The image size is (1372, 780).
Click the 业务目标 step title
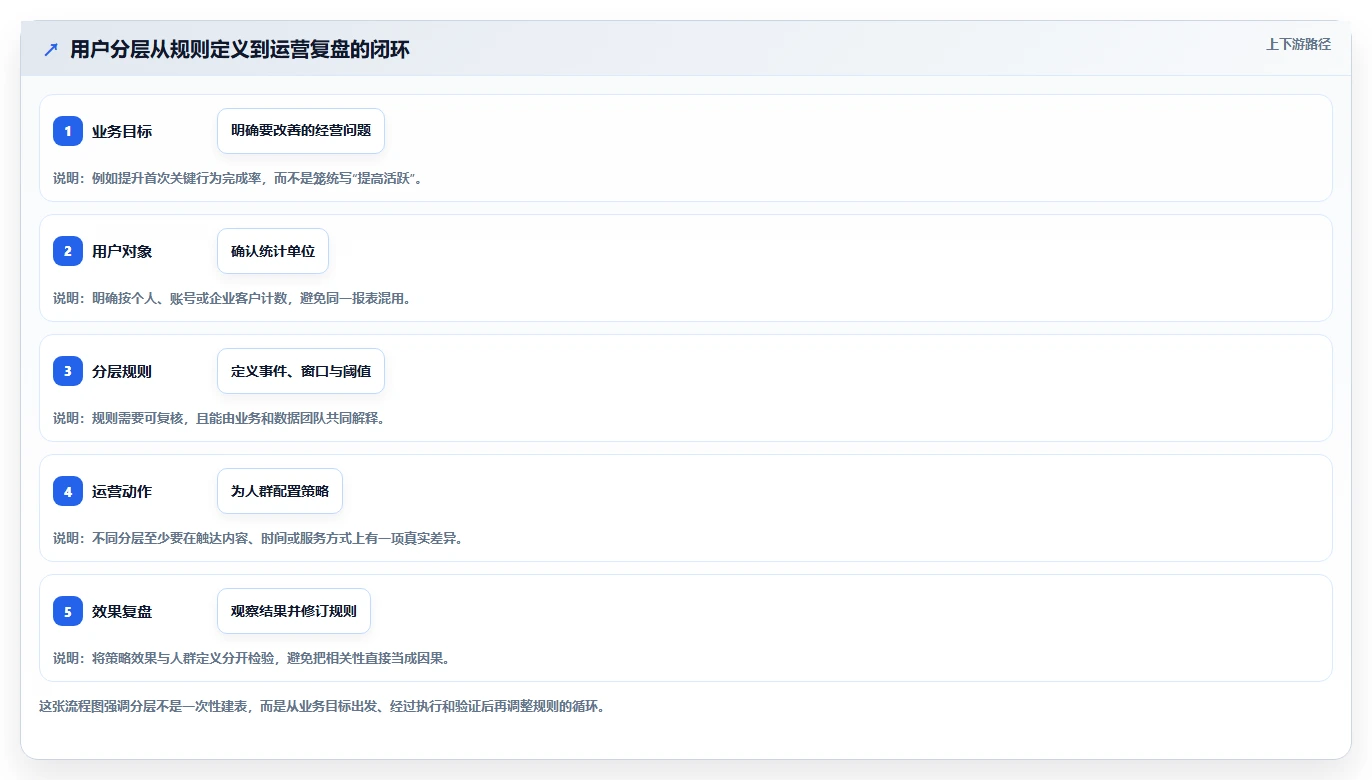pyautogui.click(x=122, y=131)
